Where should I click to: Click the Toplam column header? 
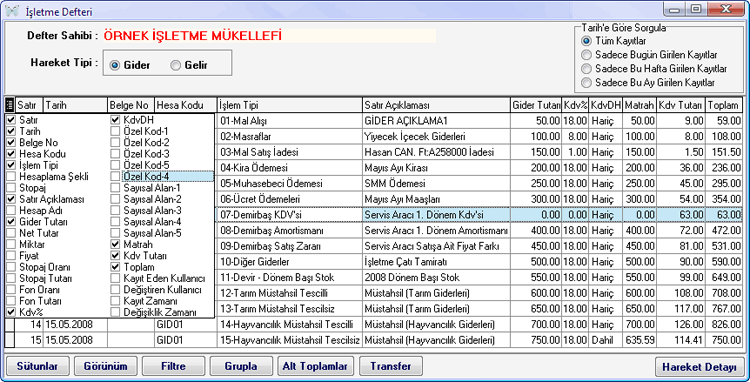click(723, 105)
